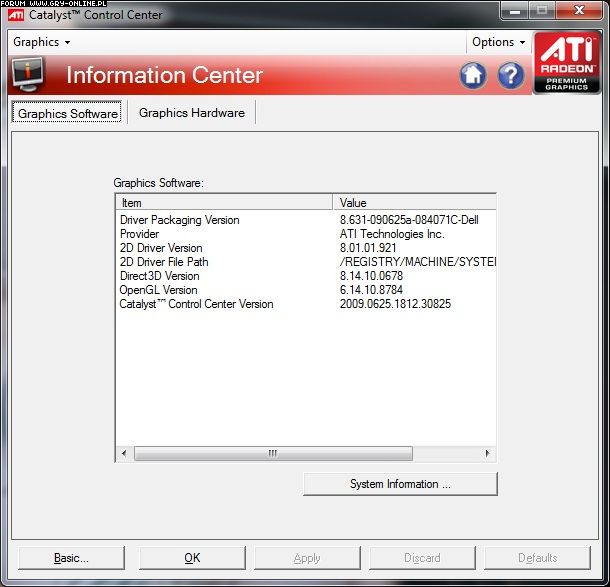Click the Home icon in the header

[x=473, y=75]
